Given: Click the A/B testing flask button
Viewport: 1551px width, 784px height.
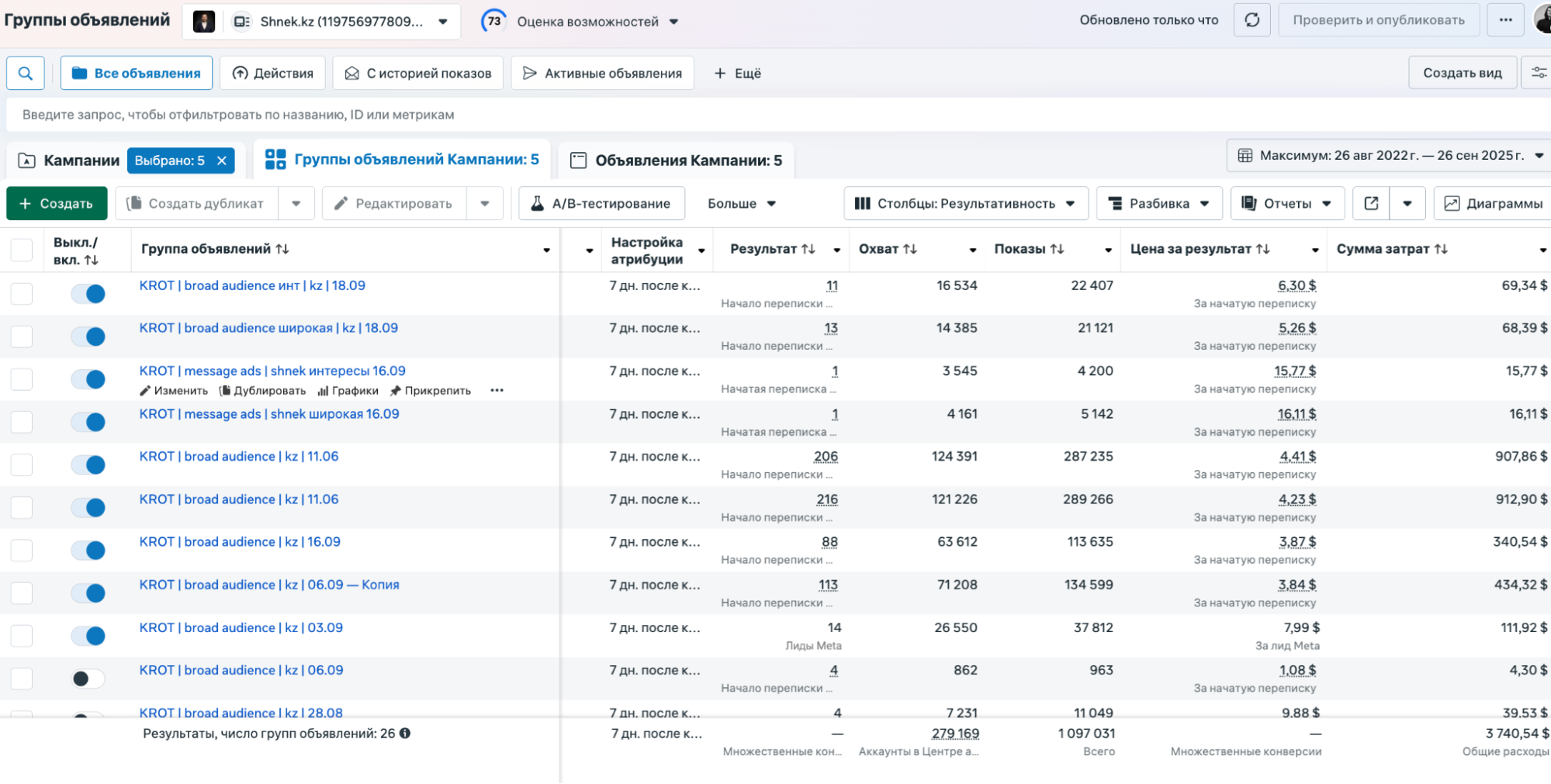Looking at the screenshot, I should pos(601,203).
